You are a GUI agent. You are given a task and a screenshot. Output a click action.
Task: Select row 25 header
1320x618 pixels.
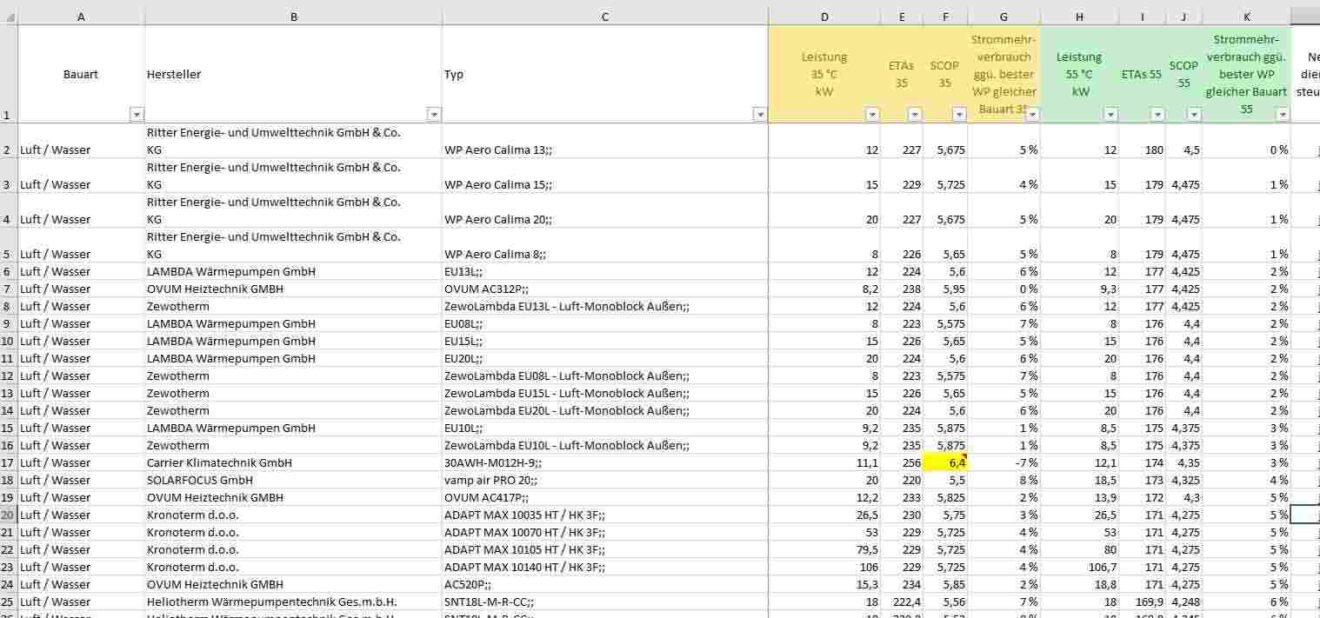pos(8,602)
